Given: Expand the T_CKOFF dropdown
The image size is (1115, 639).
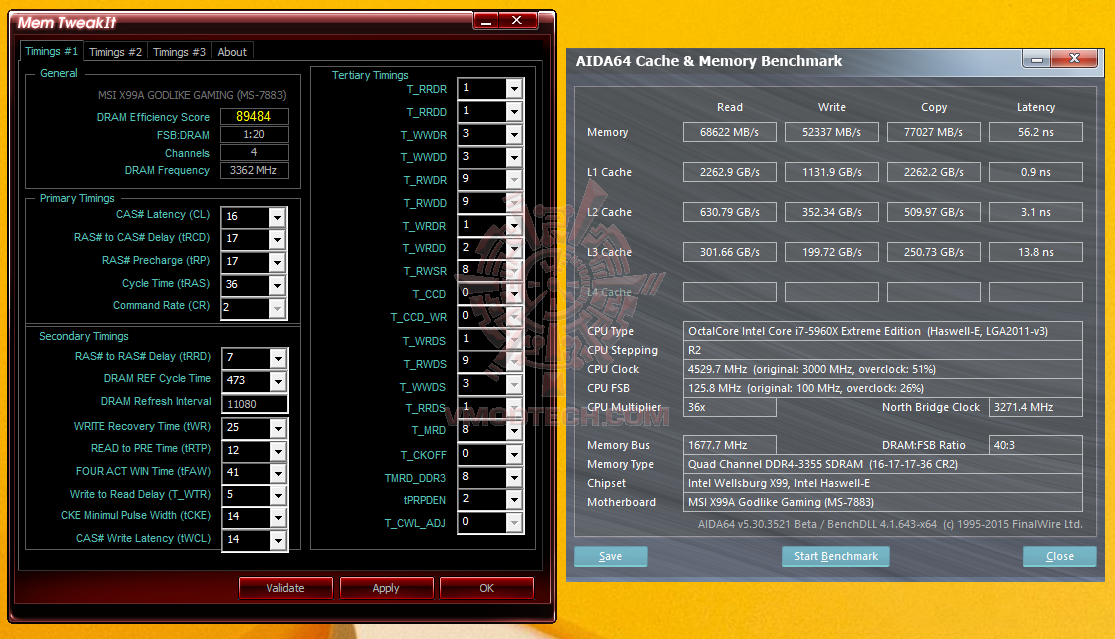Looking at the screenshot, I should click(x=514, y=453).
